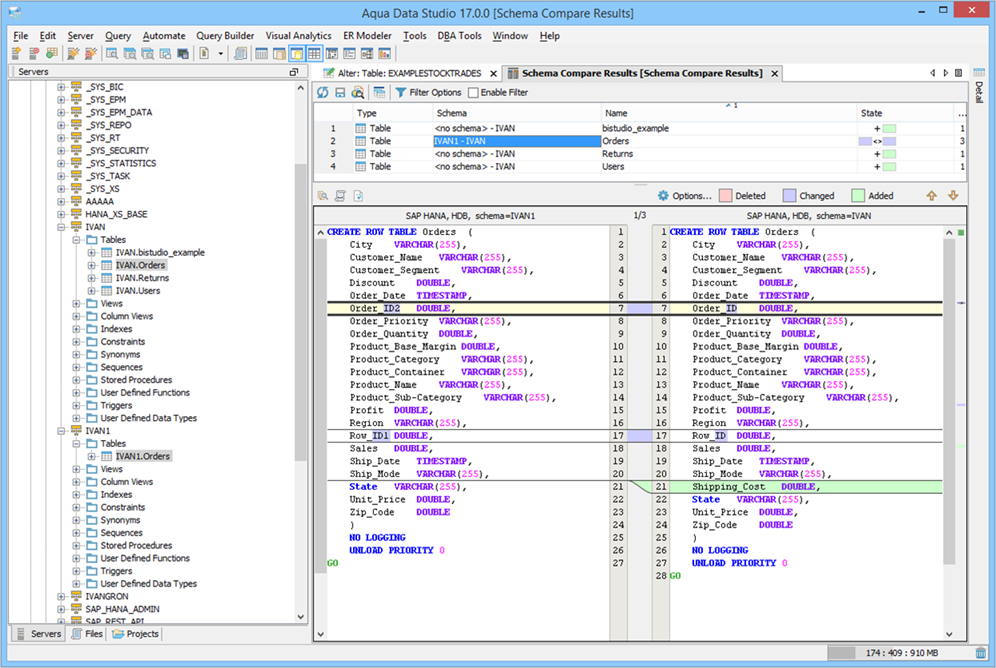
Task: Select the Returns result row
Action: [642, 154]
